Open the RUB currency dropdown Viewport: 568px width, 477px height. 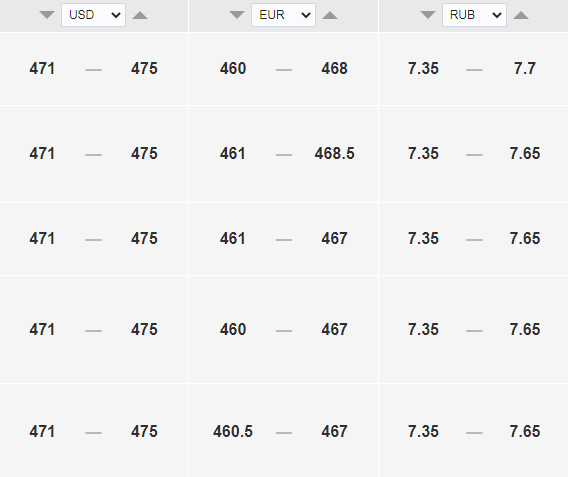point(474,15)
